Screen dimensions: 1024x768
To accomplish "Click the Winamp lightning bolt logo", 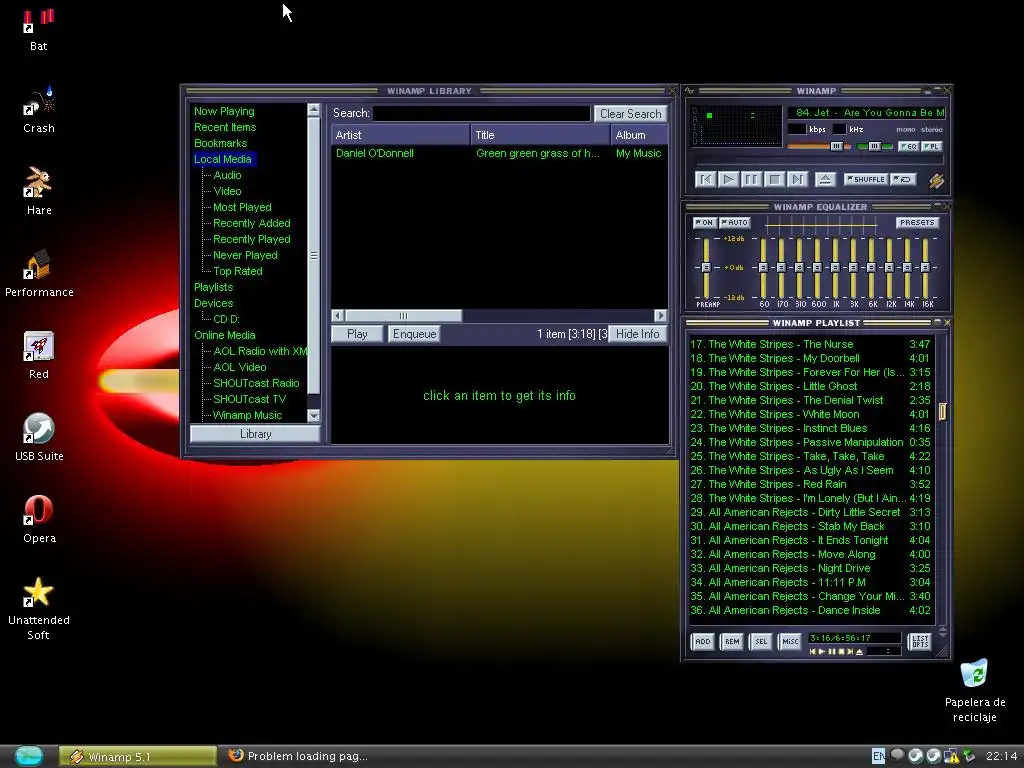I will tap(936, 180).
